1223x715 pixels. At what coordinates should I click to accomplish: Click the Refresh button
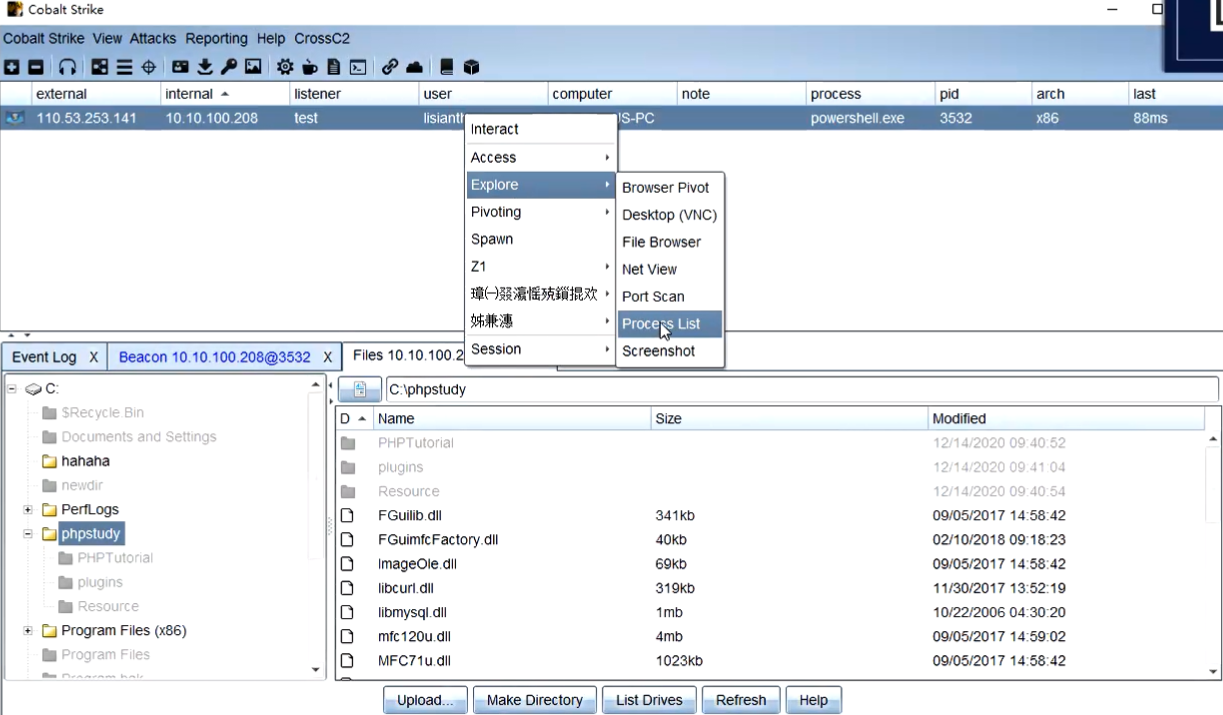741,700
